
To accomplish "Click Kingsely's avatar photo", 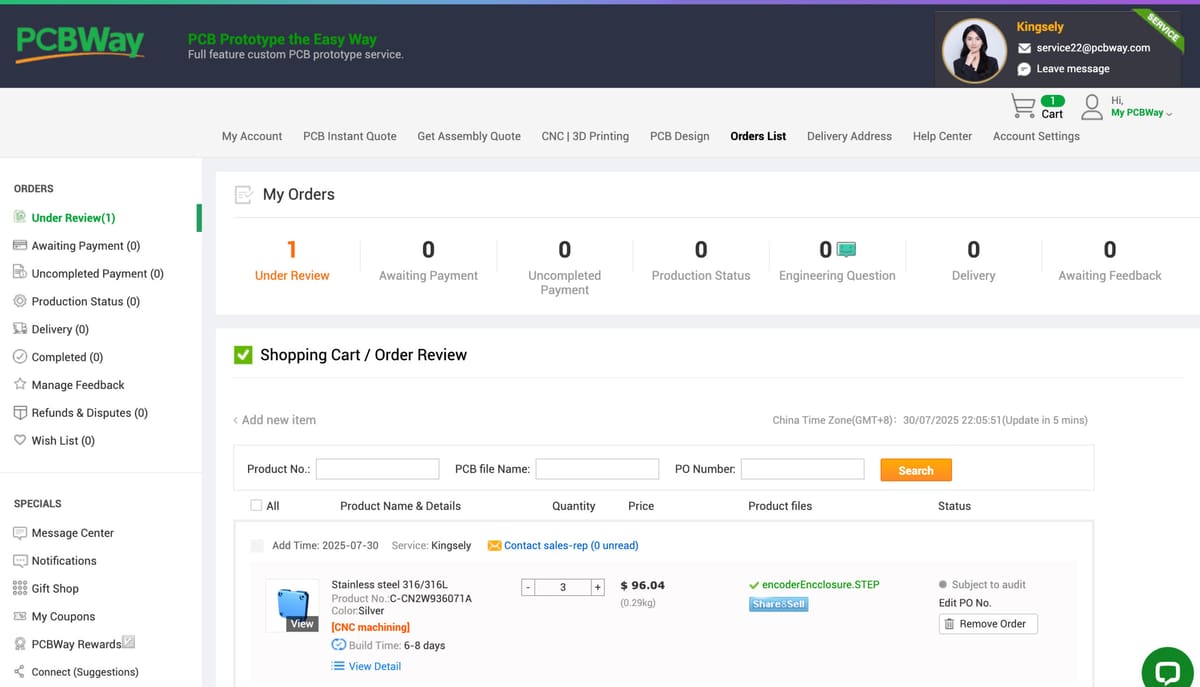I will (973, 50).
